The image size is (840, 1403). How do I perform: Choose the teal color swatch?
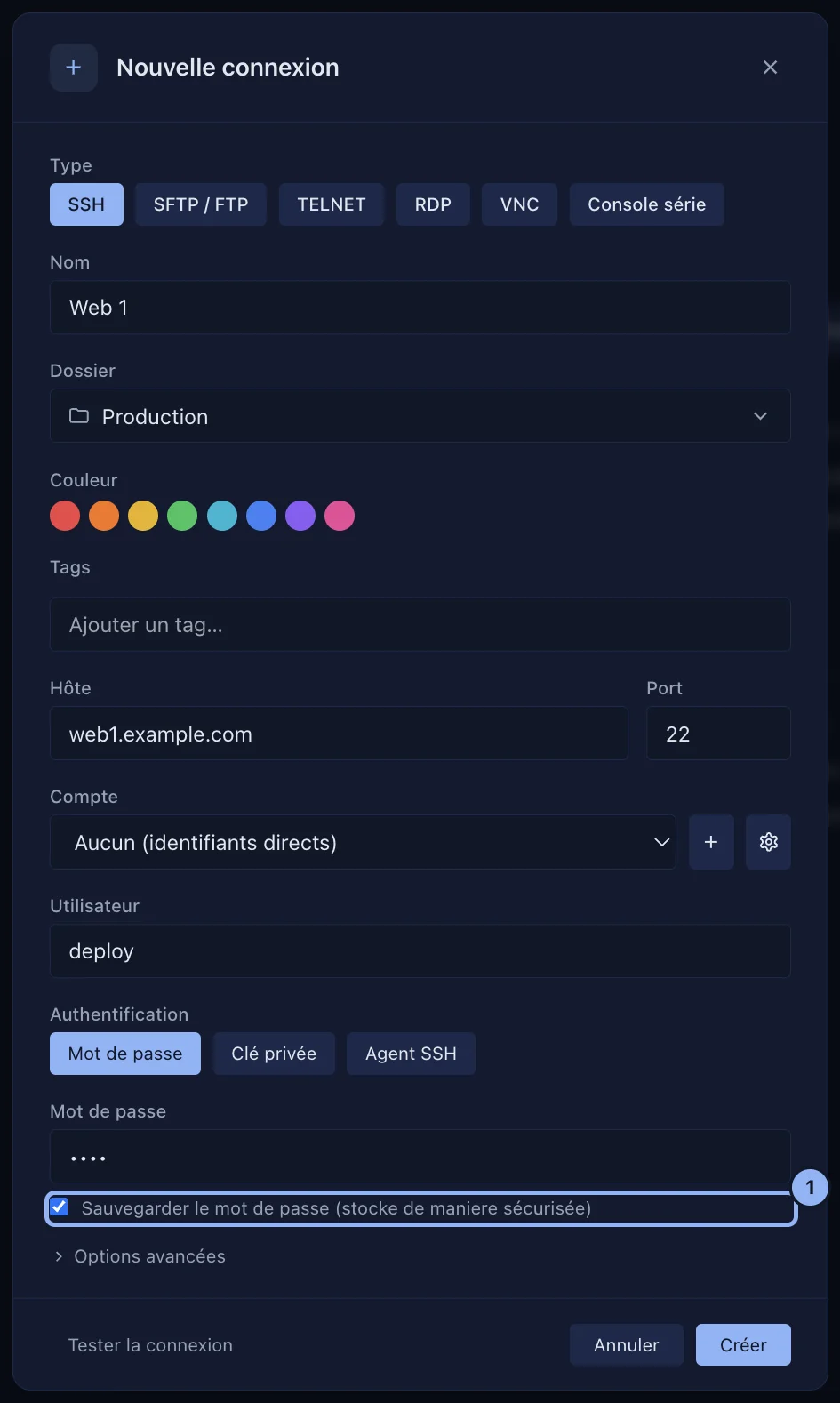pos(222,516)
